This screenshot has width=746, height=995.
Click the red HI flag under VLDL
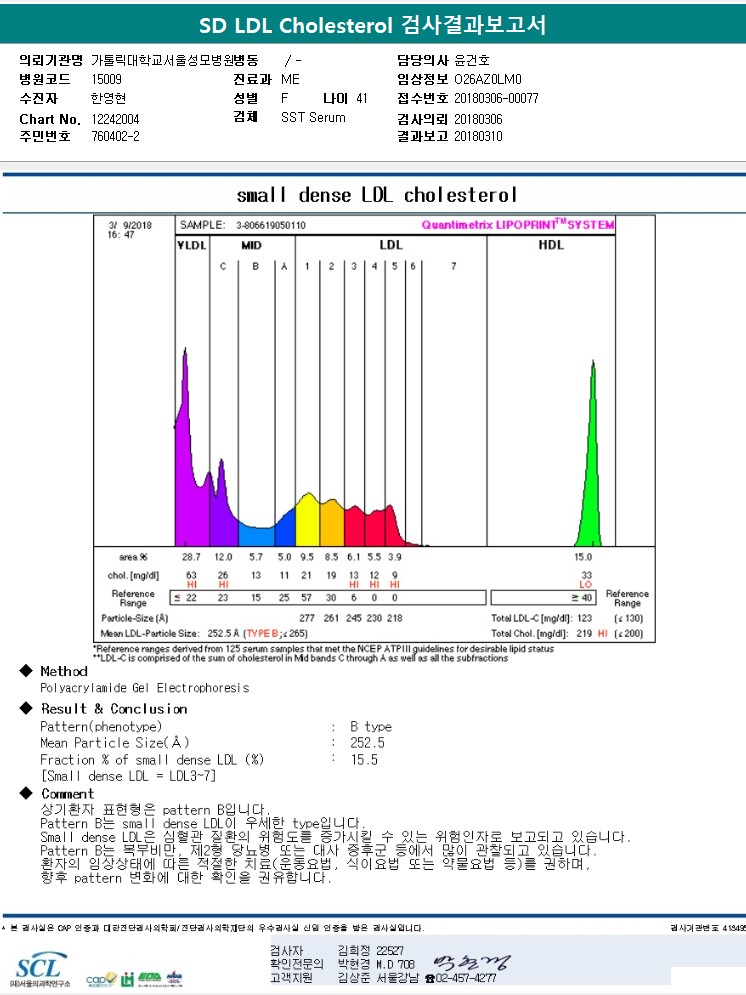[191, 584]
